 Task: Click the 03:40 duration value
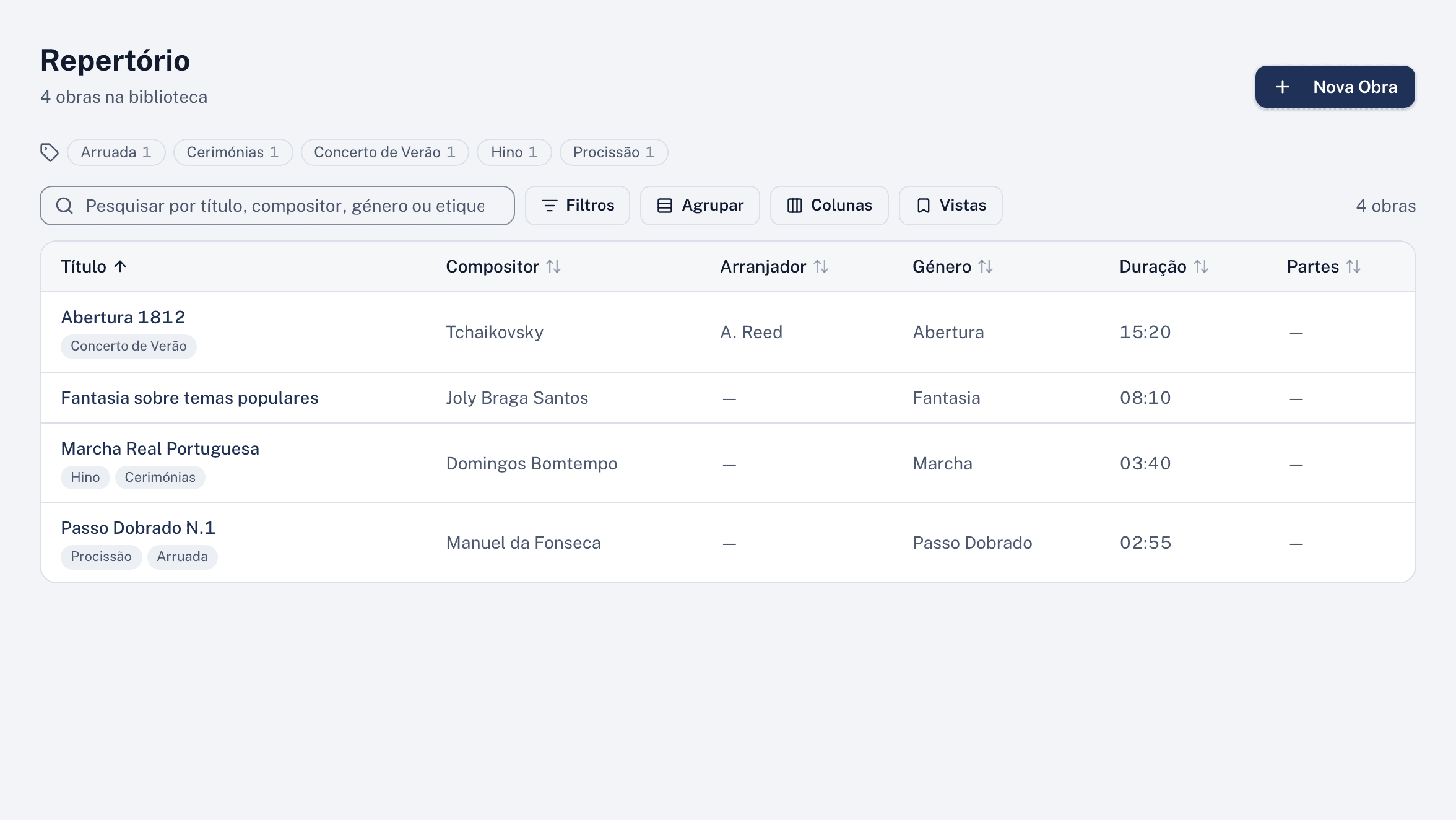coord(1145,463)
